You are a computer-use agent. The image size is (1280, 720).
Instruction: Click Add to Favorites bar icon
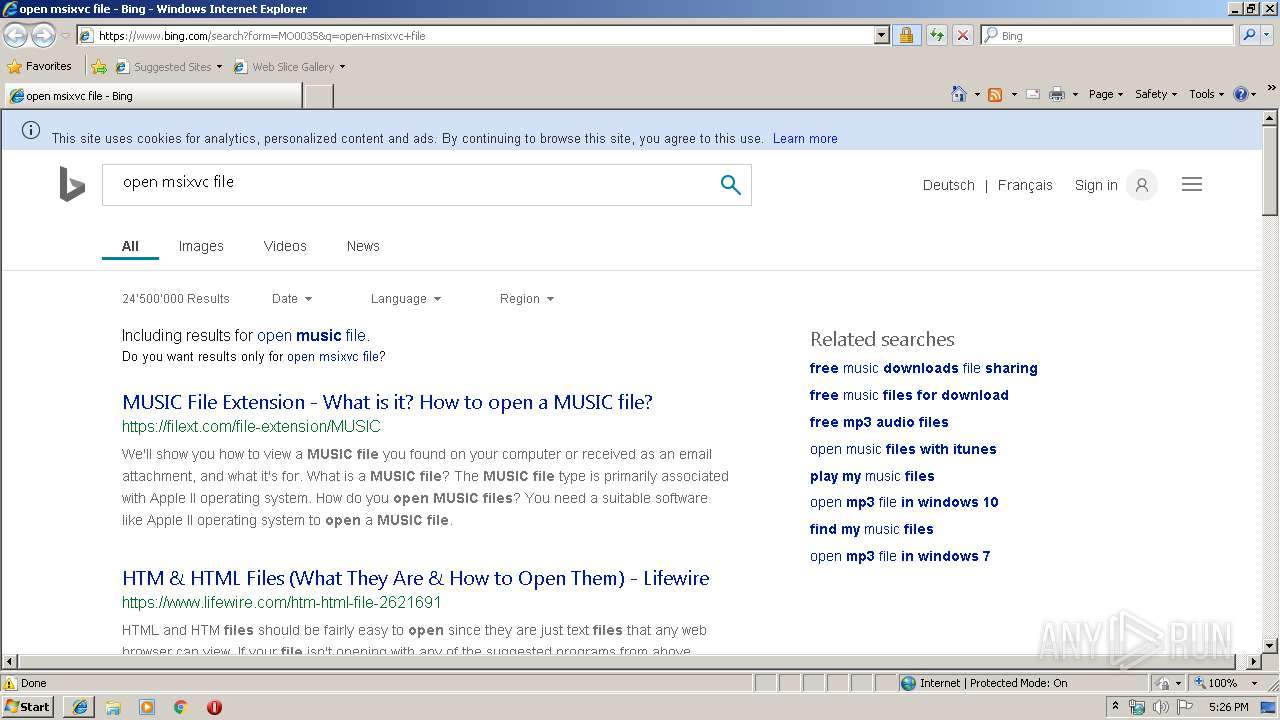(x=99, y=67)
